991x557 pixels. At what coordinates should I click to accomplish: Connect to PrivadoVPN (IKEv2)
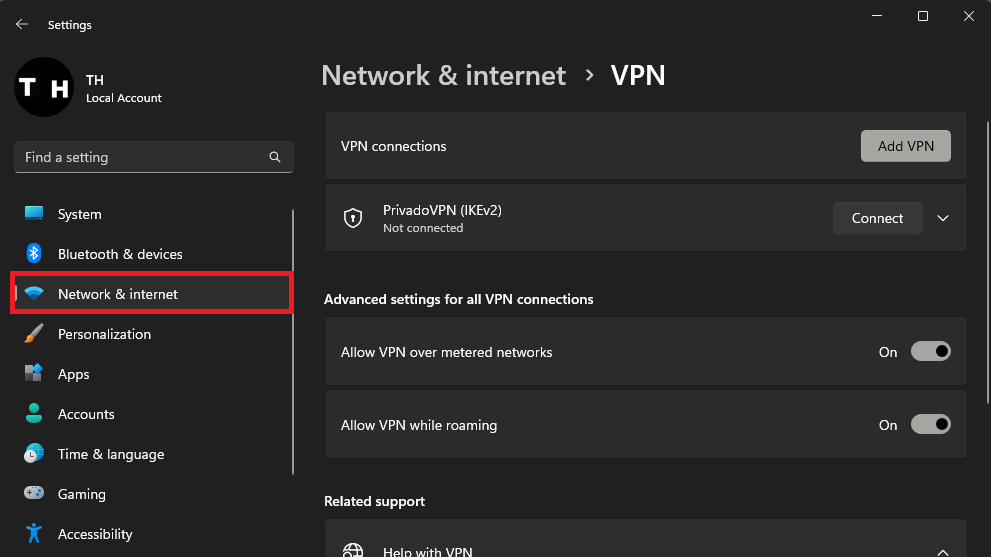877,218
